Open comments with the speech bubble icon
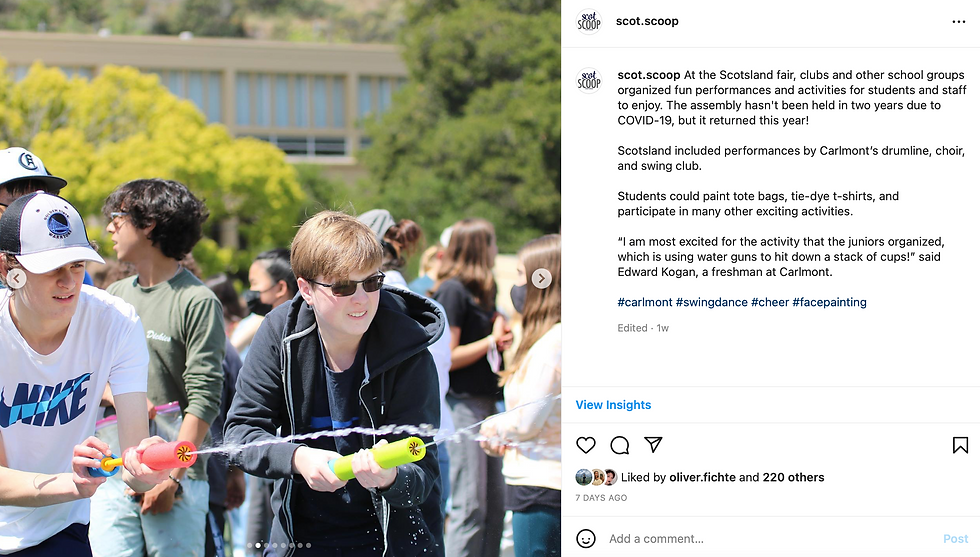Viewport: 980px width, 557px height. pos(619,445)
